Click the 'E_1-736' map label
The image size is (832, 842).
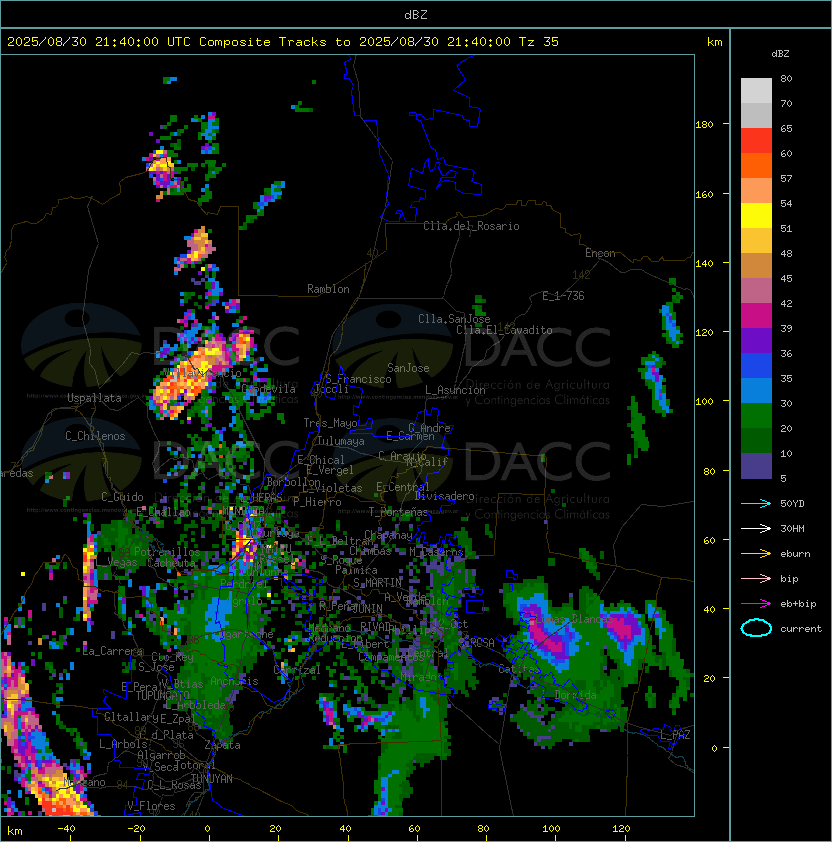click(563, 296)
